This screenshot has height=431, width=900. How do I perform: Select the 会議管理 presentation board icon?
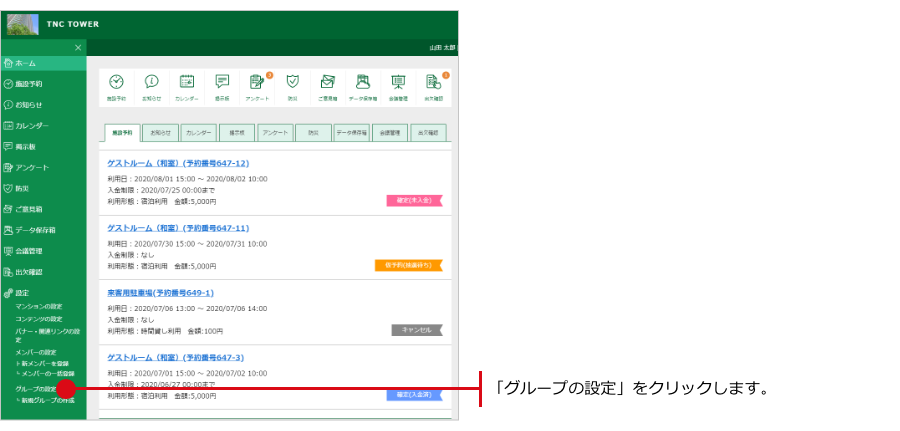tap(398, 84)
